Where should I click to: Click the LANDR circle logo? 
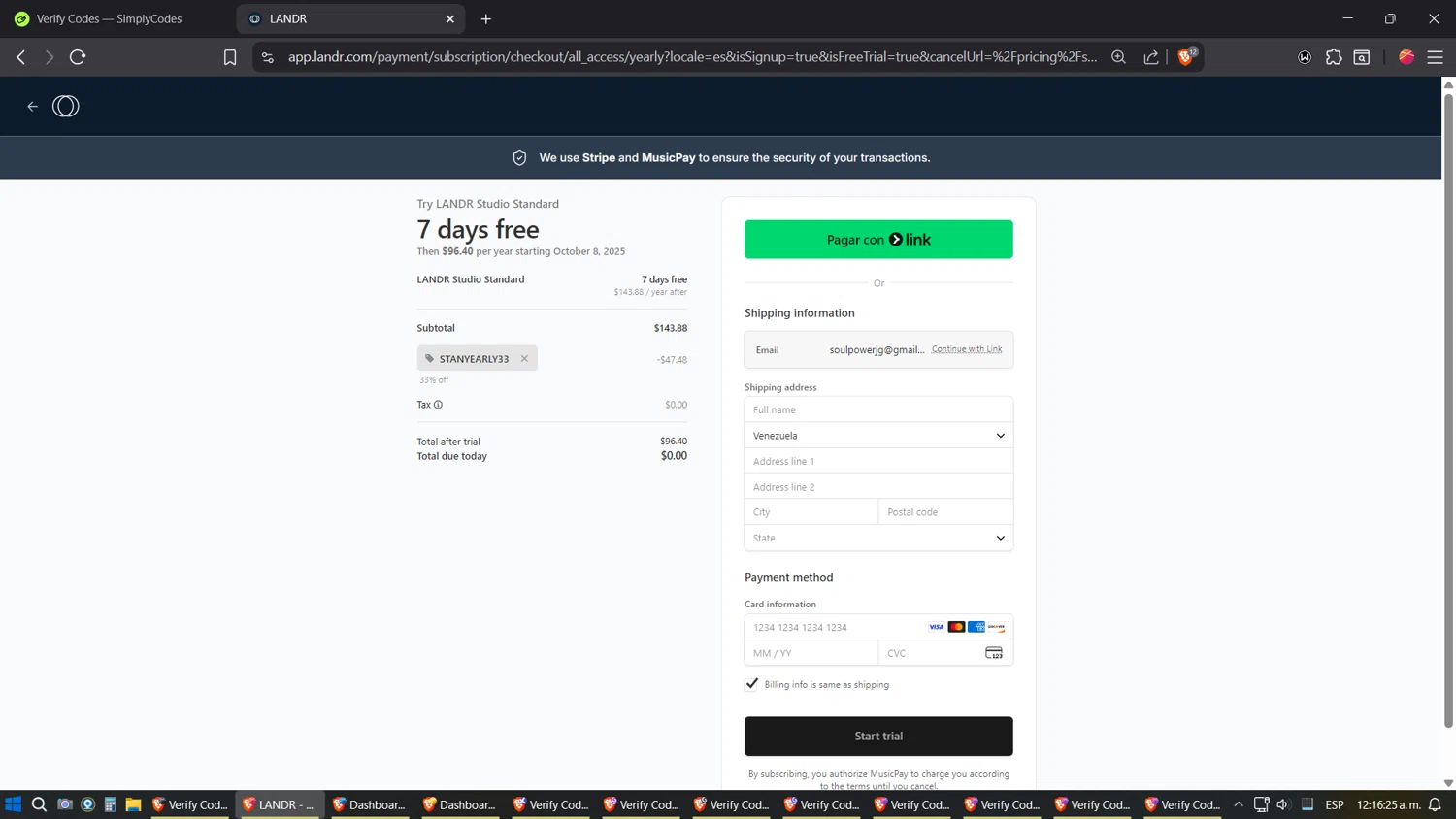click(66, 107)
